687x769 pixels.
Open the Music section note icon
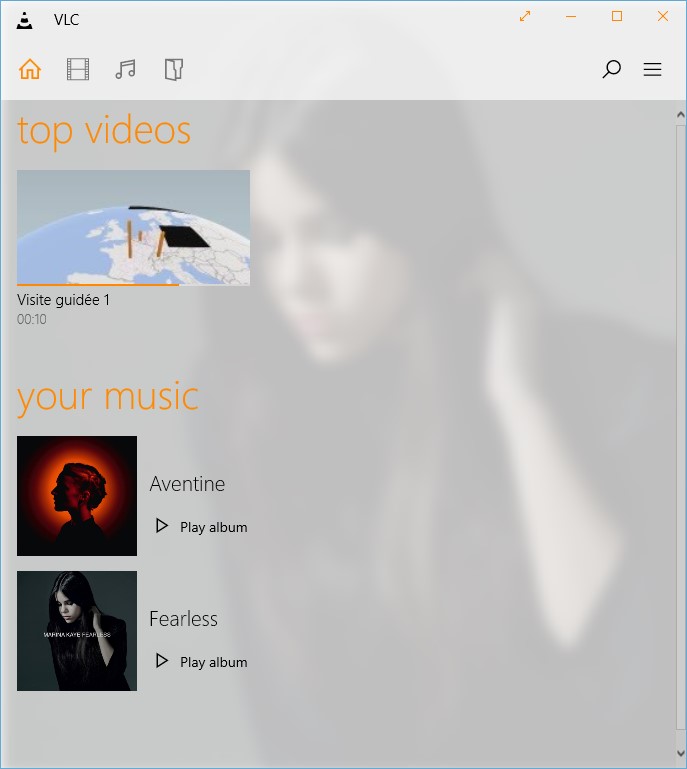pyautogui.click(x=126, y=69)
